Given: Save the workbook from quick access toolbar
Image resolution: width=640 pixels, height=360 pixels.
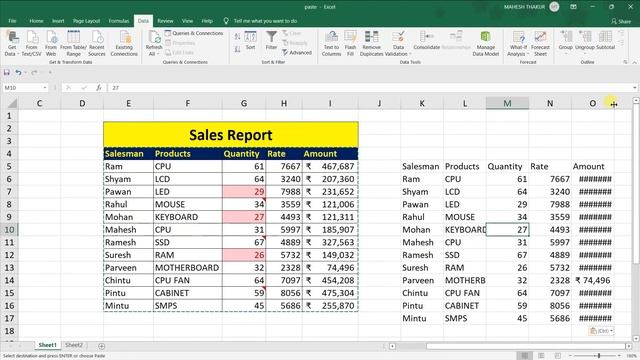Looking at the screenshot, I should pos(7,73).
